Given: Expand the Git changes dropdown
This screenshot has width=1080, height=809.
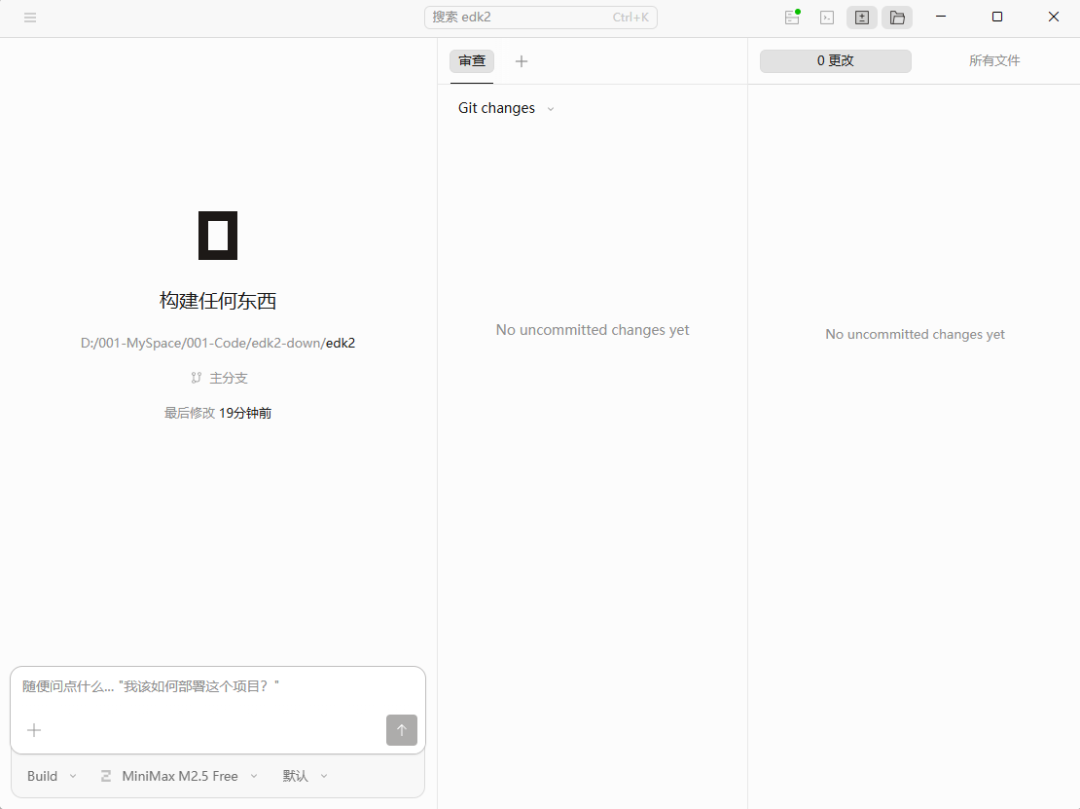Looking at the screenshot, I should (x=506, y=108).
